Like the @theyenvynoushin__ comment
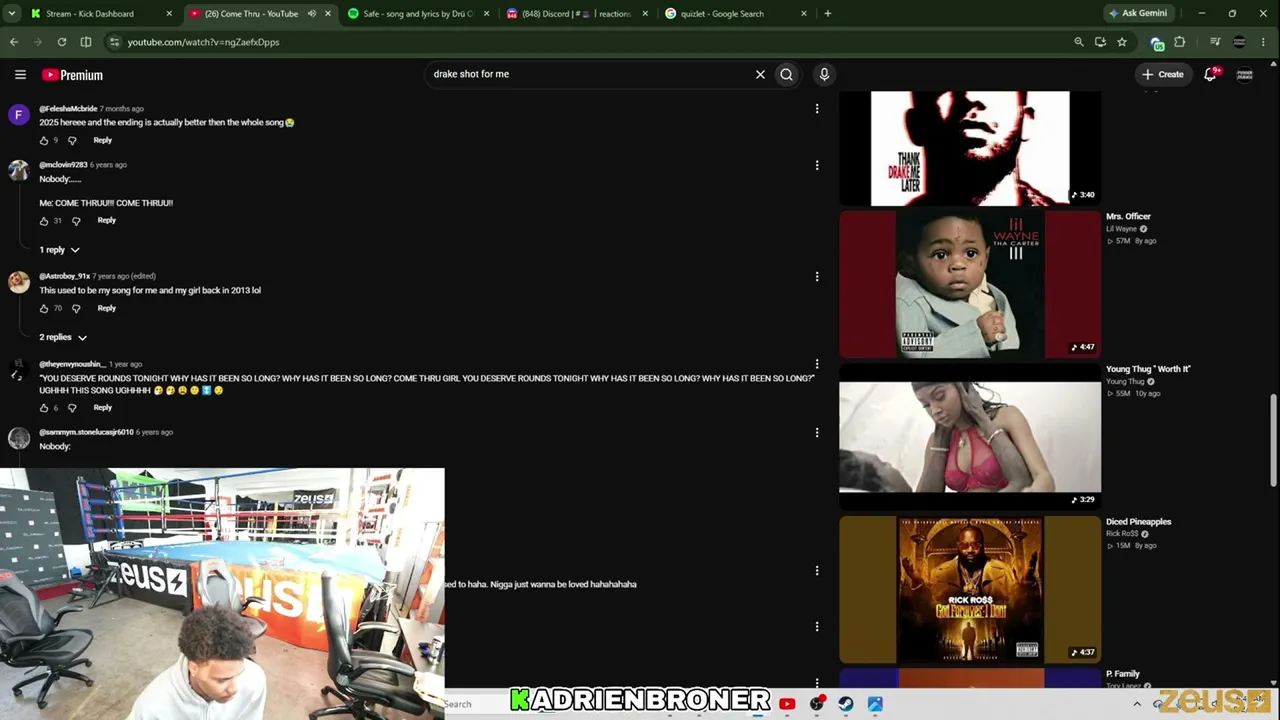The width and height of the screenshot is (1280, 720). [44, 408]
